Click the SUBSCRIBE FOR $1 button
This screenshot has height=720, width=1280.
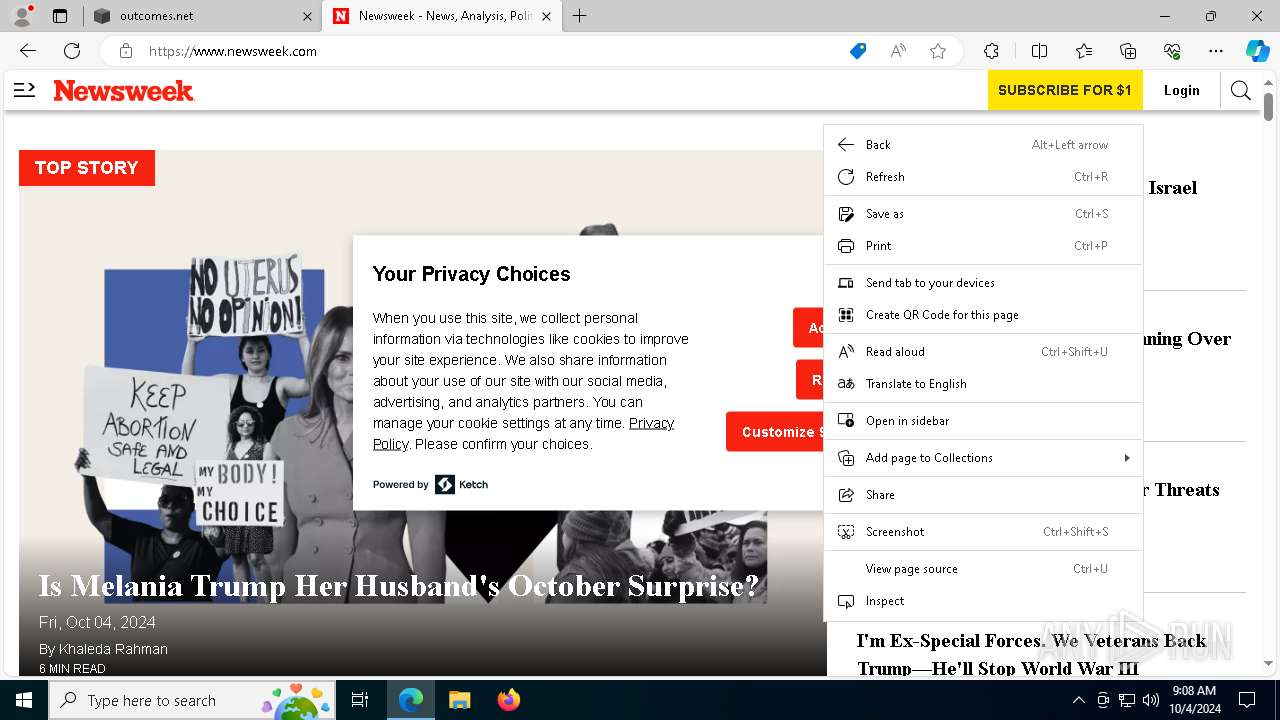(x=1065, y=90)
